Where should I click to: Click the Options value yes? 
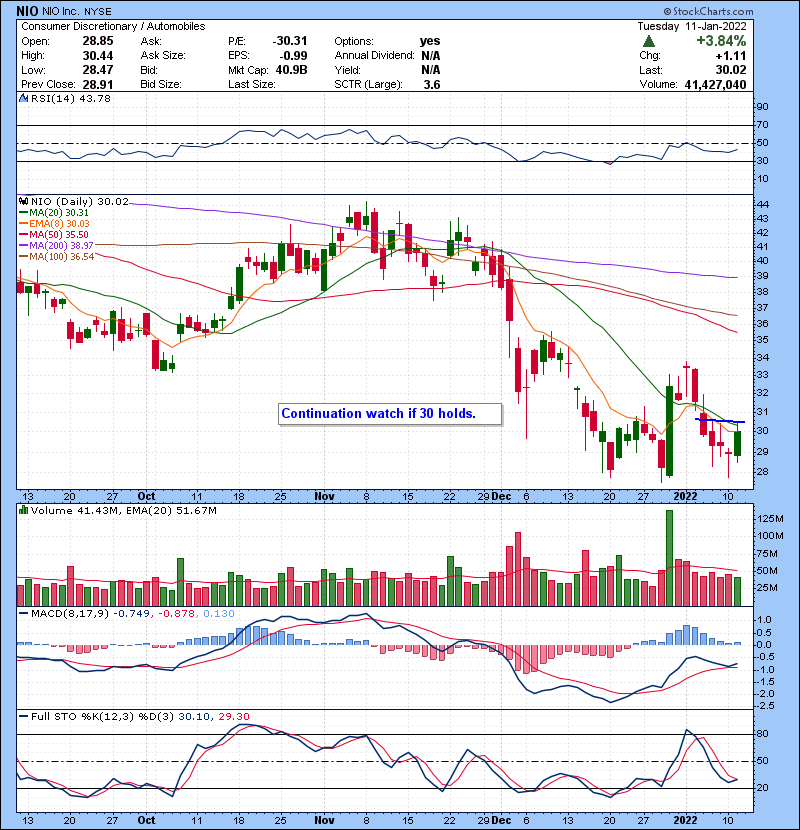pos(430,41)
